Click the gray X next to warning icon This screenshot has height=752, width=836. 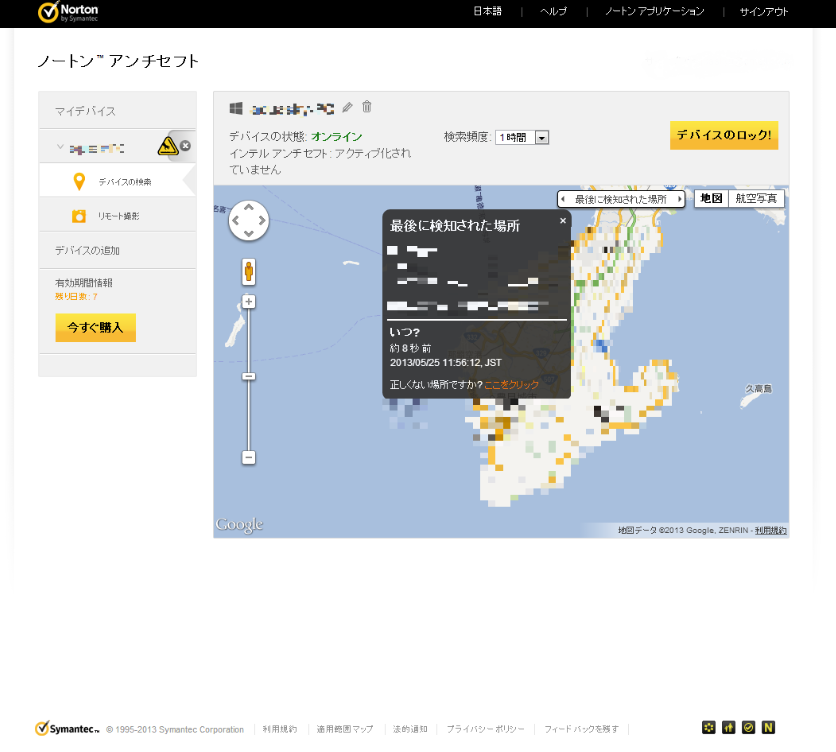coord(186,145)
